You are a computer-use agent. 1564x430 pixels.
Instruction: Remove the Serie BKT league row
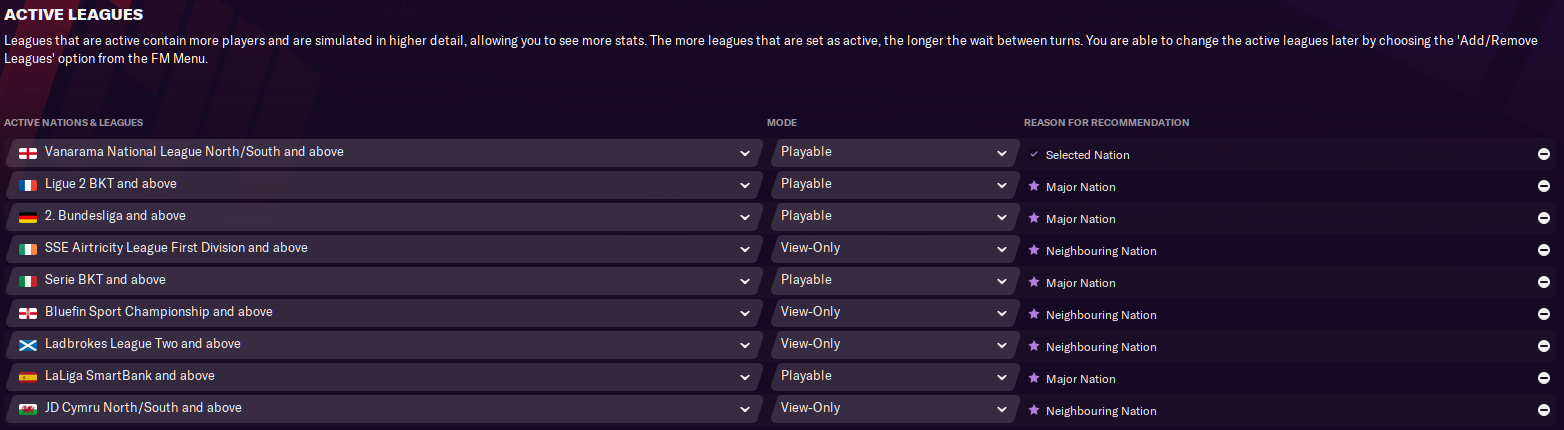tap(1544, 282)
